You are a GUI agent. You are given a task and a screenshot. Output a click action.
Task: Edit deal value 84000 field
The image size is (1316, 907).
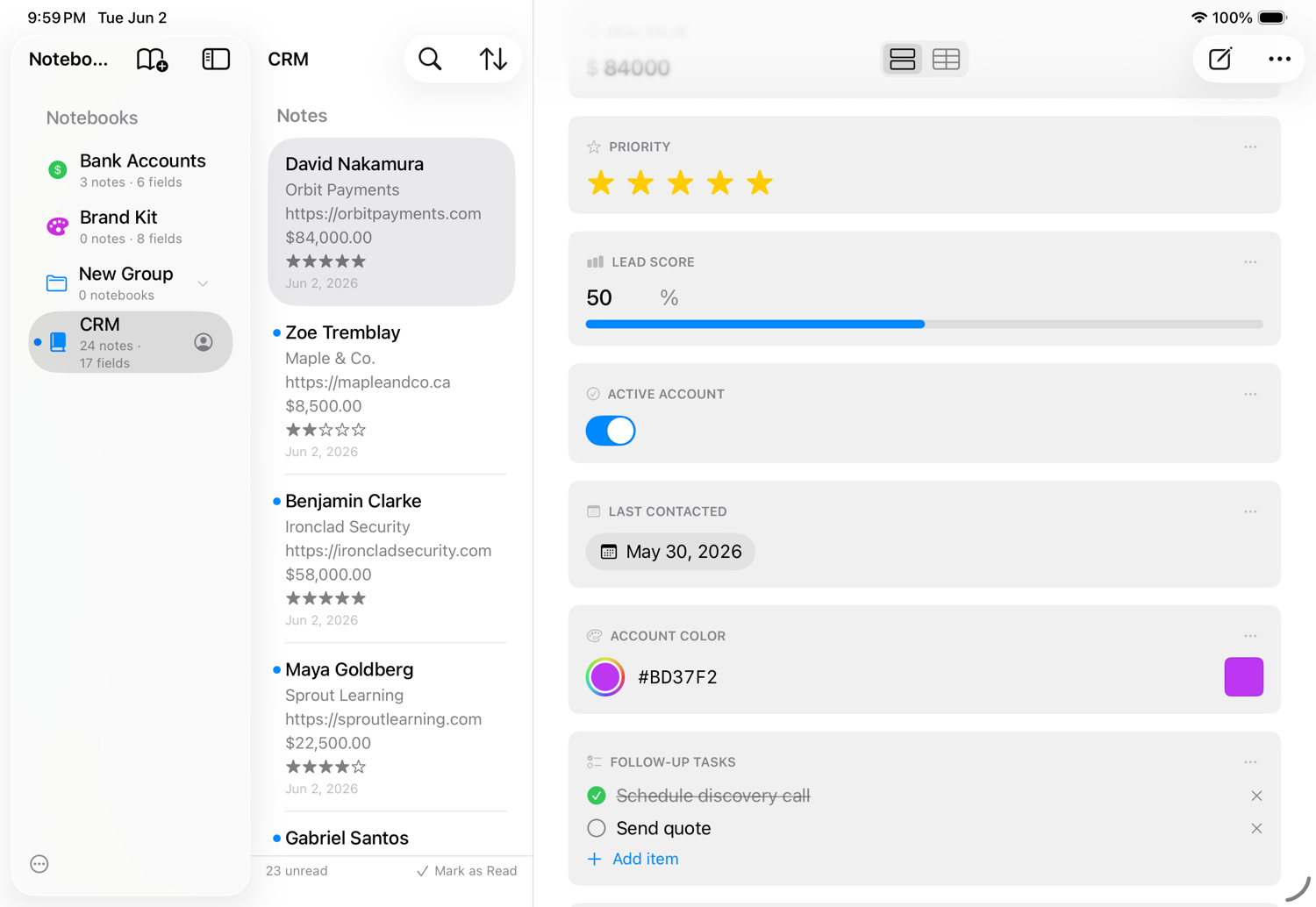click(x=637, y=68)
